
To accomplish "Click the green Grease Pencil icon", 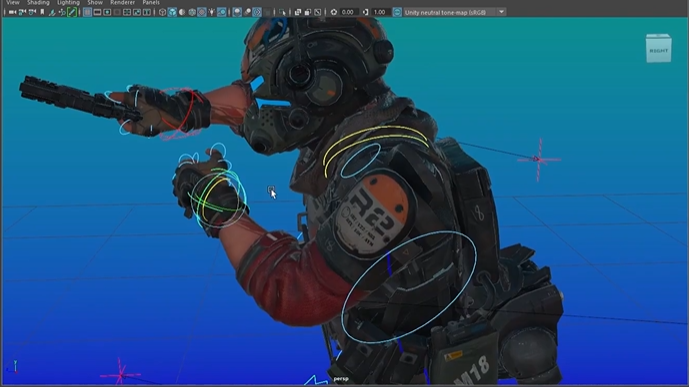I will [72, 12].
